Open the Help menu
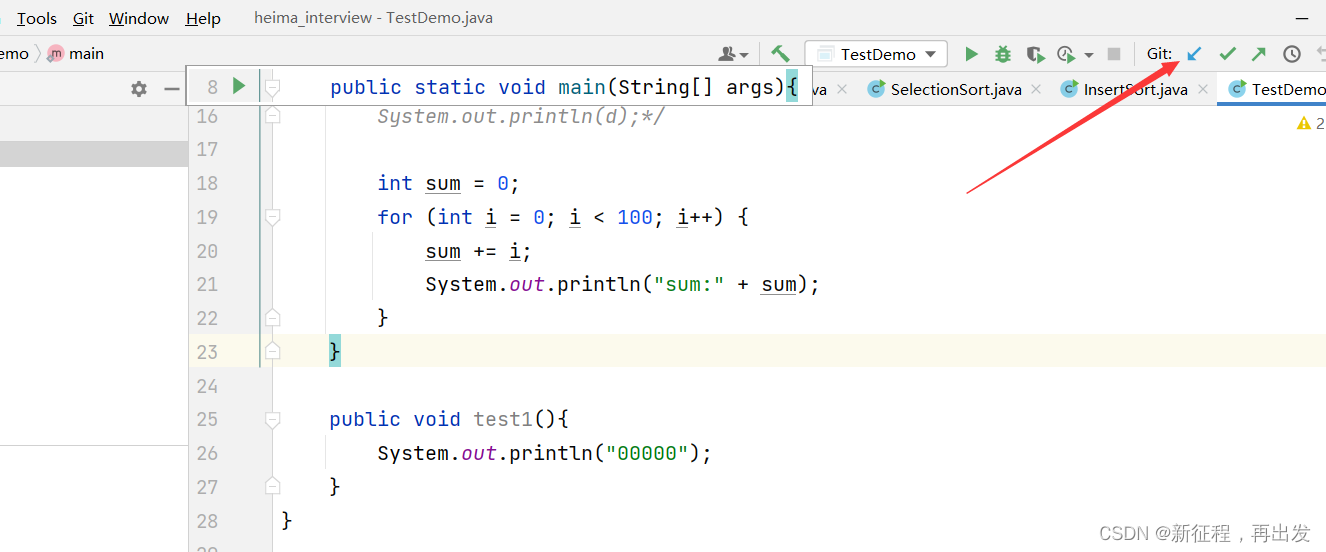The width and height of the screenshot is (1326, 552). [x=204, y=18]
